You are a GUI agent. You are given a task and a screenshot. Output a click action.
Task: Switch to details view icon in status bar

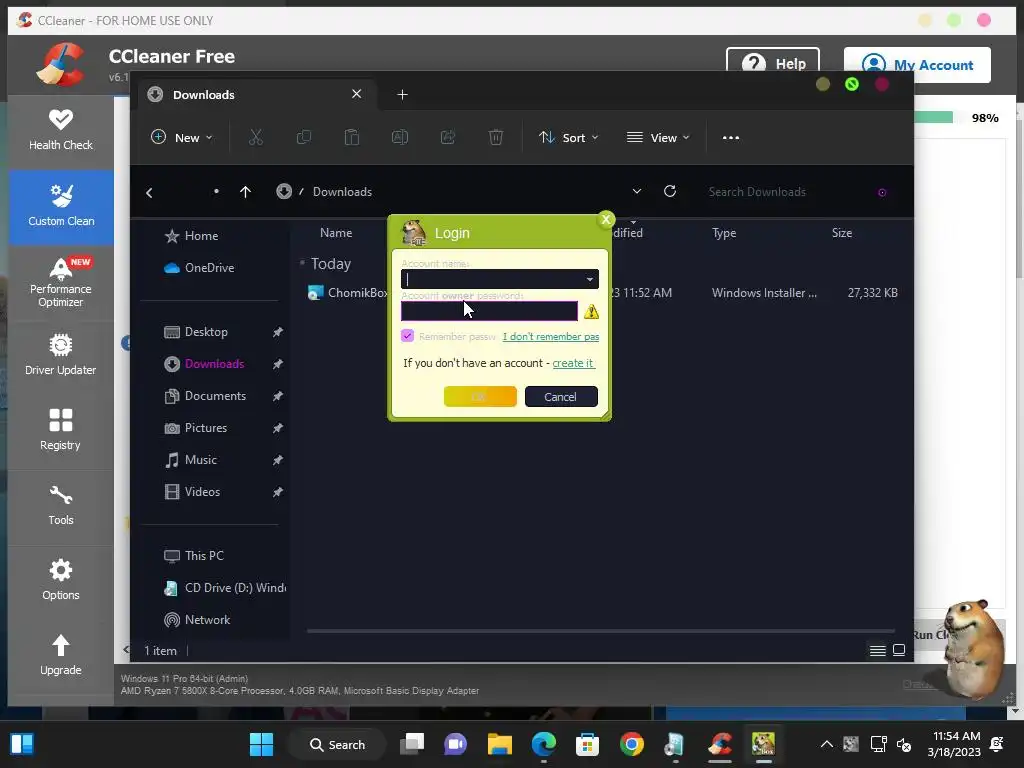point(878,650)
